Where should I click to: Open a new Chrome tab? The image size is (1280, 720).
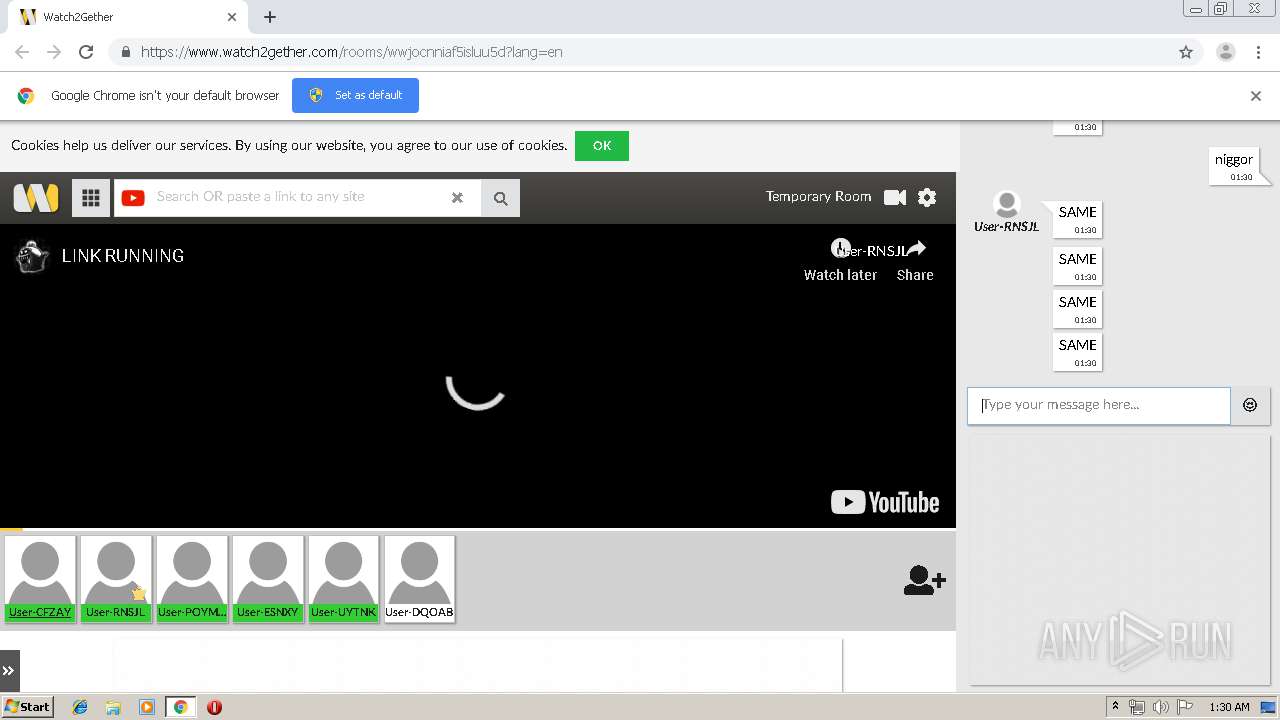coord(270,17)
